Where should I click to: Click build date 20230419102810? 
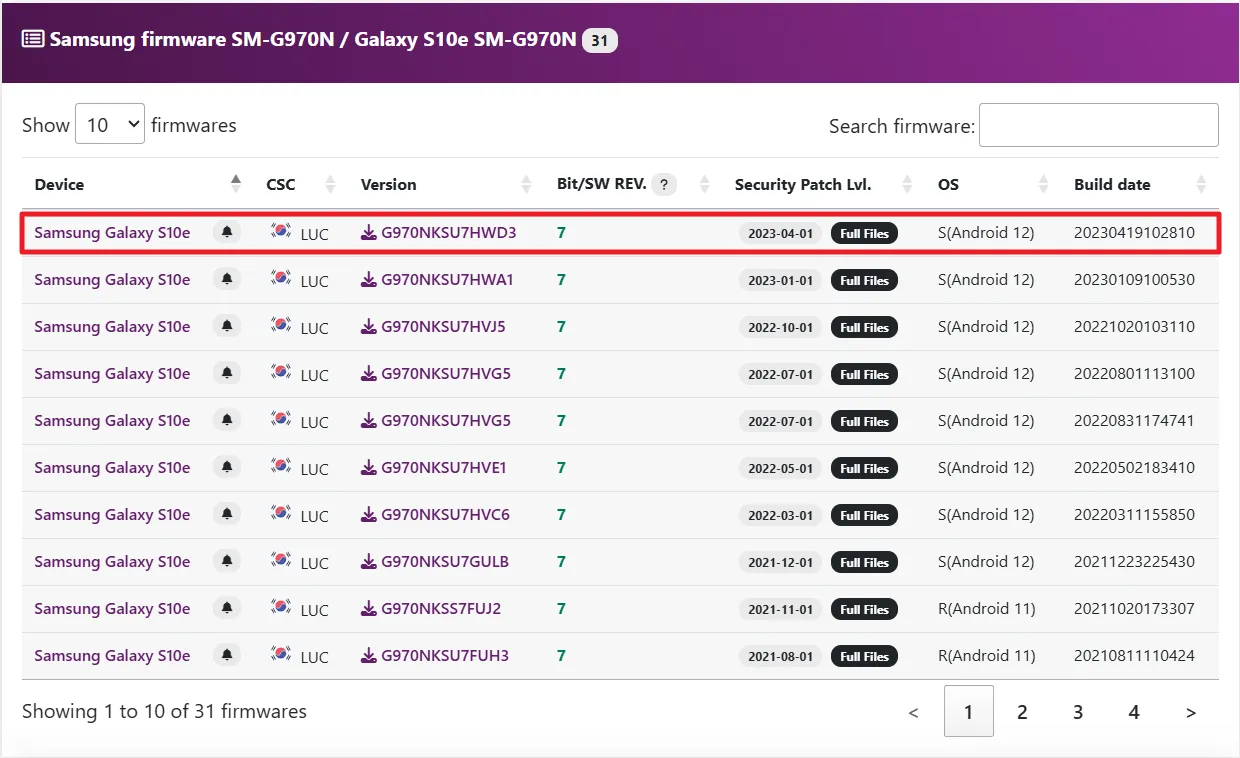(1134, 232)
